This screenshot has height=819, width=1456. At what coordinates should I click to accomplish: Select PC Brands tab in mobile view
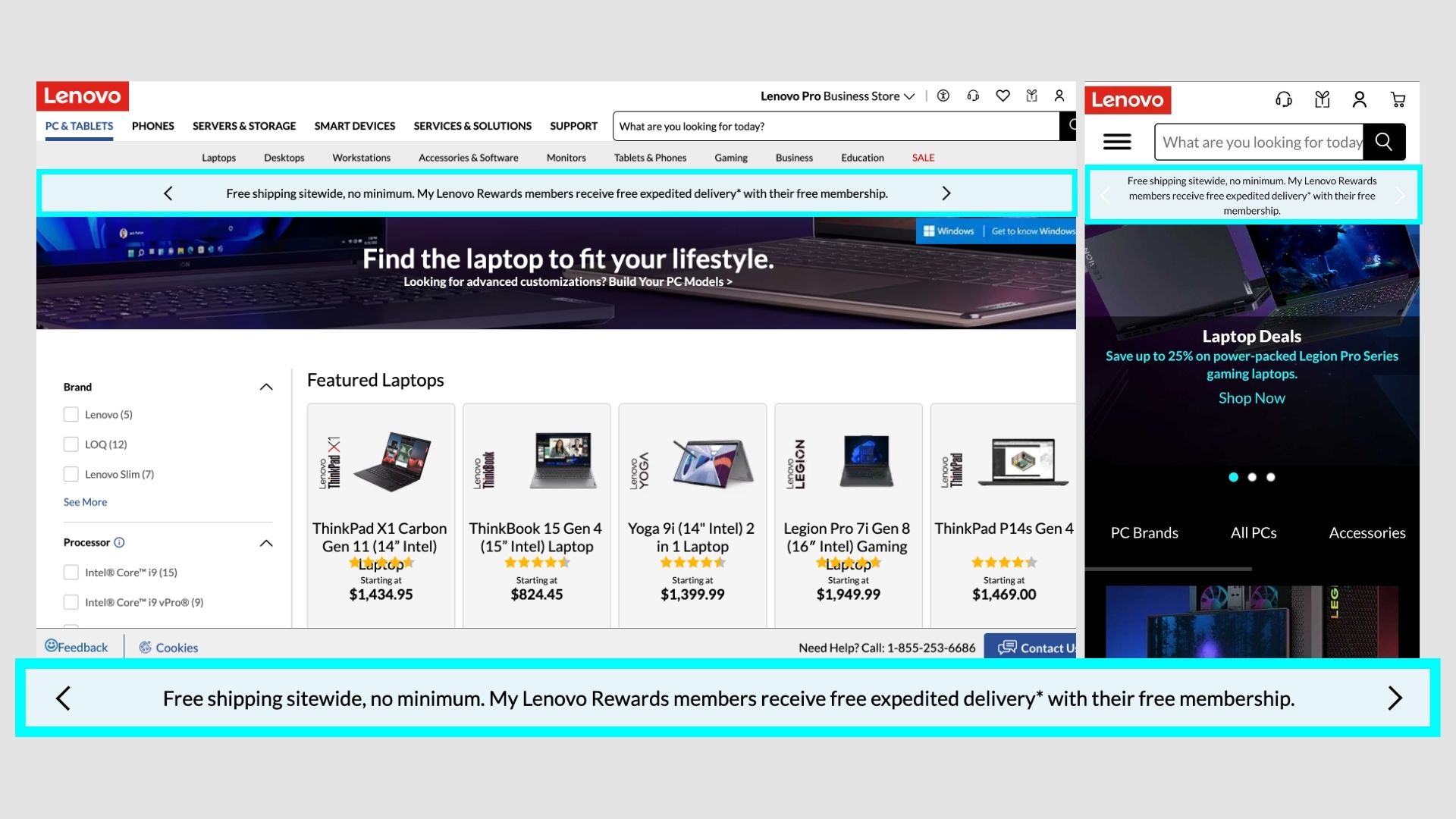[1144, 533]
